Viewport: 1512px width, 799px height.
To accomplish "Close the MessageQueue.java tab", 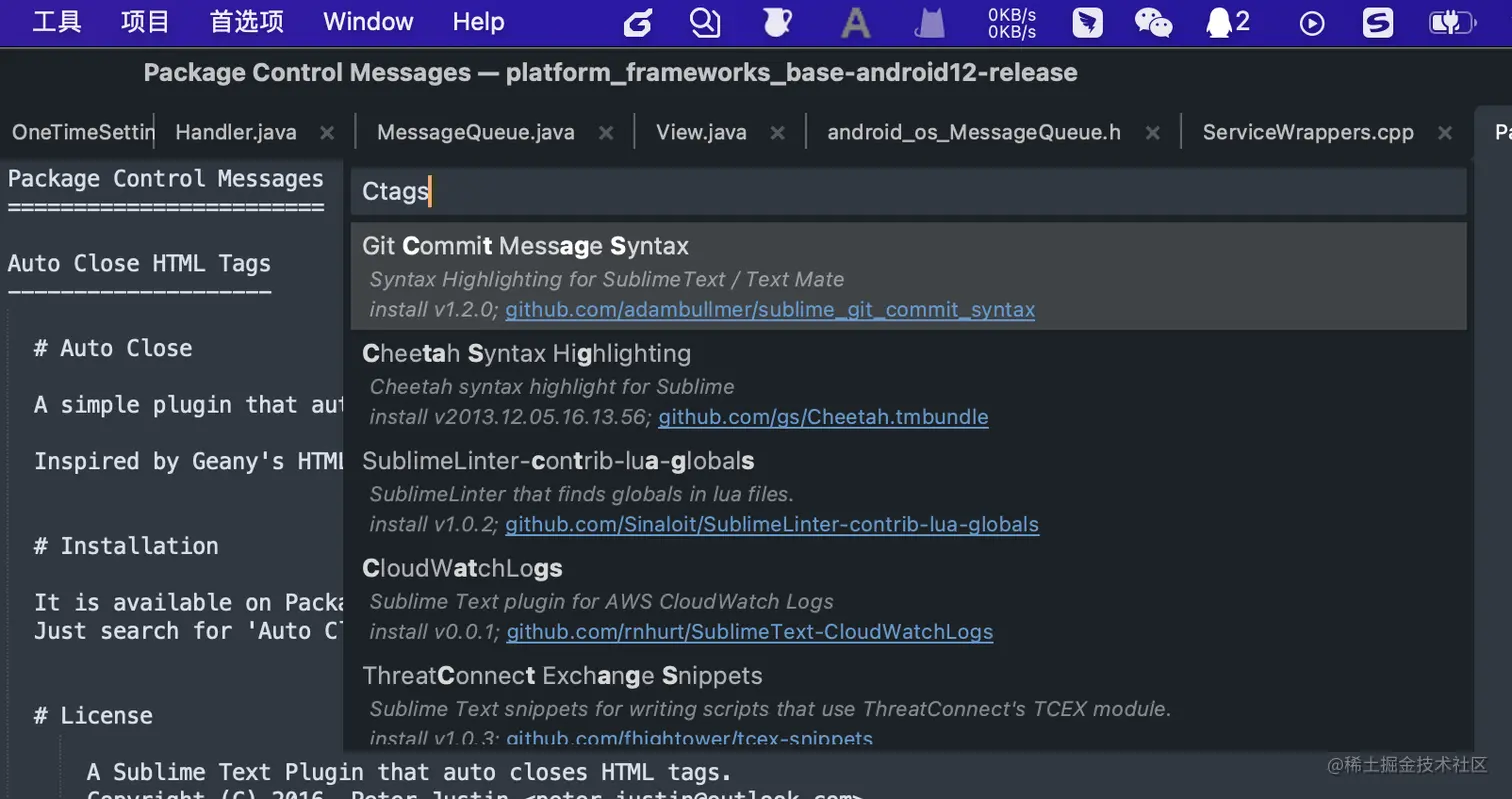I will coord(605,132).
